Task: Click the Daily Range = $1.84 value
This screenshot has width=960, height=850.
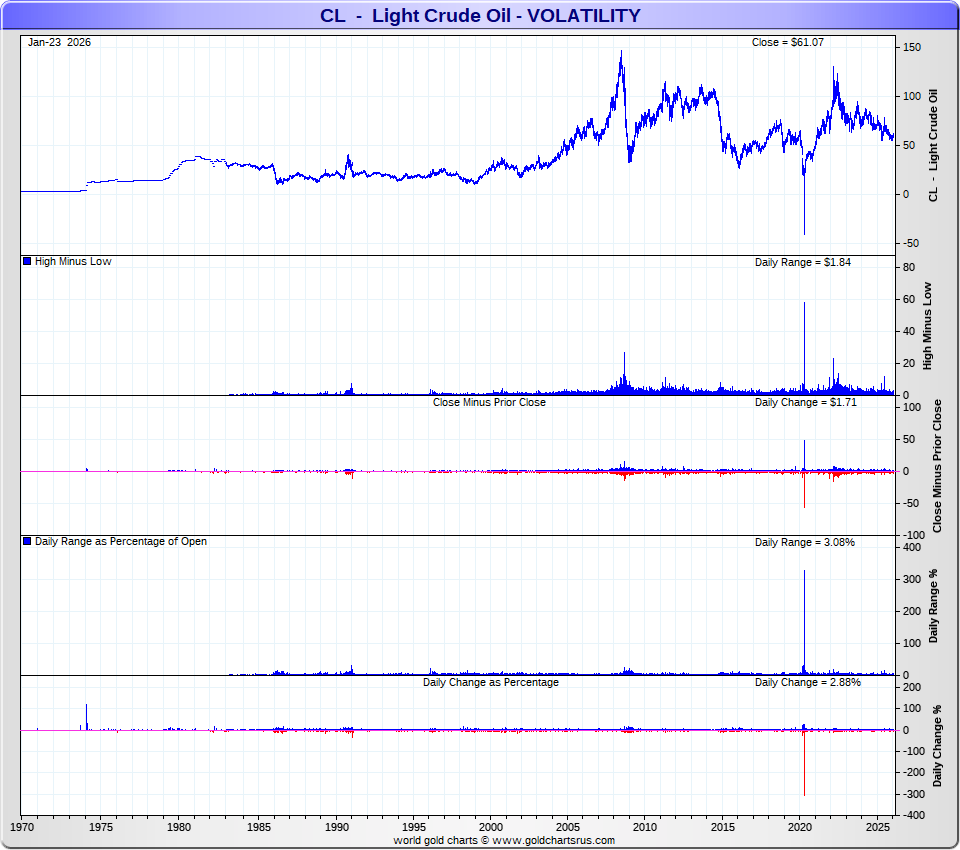Action: click(x=802, y=262)
